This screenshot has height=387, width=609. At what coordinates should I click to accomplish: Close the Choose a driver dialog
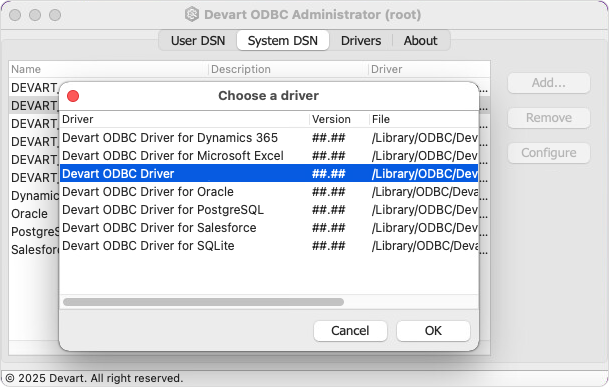click(x=73, y=96)
